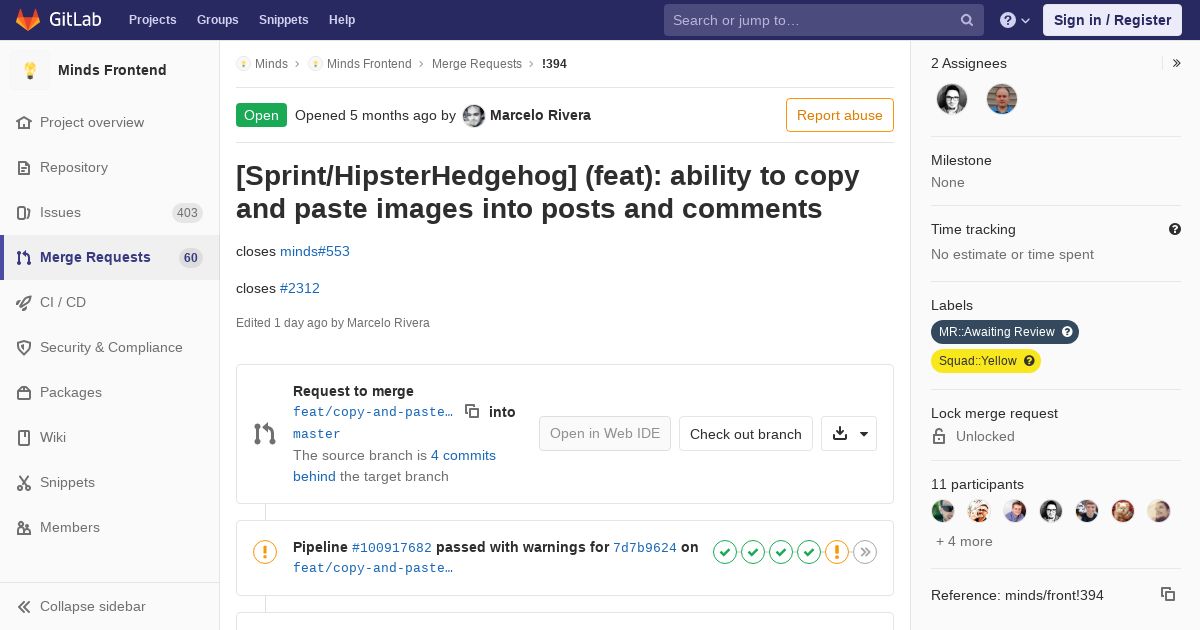Open the linked issue #2312
The image size is (1200, 630).
tap(300, 288)
